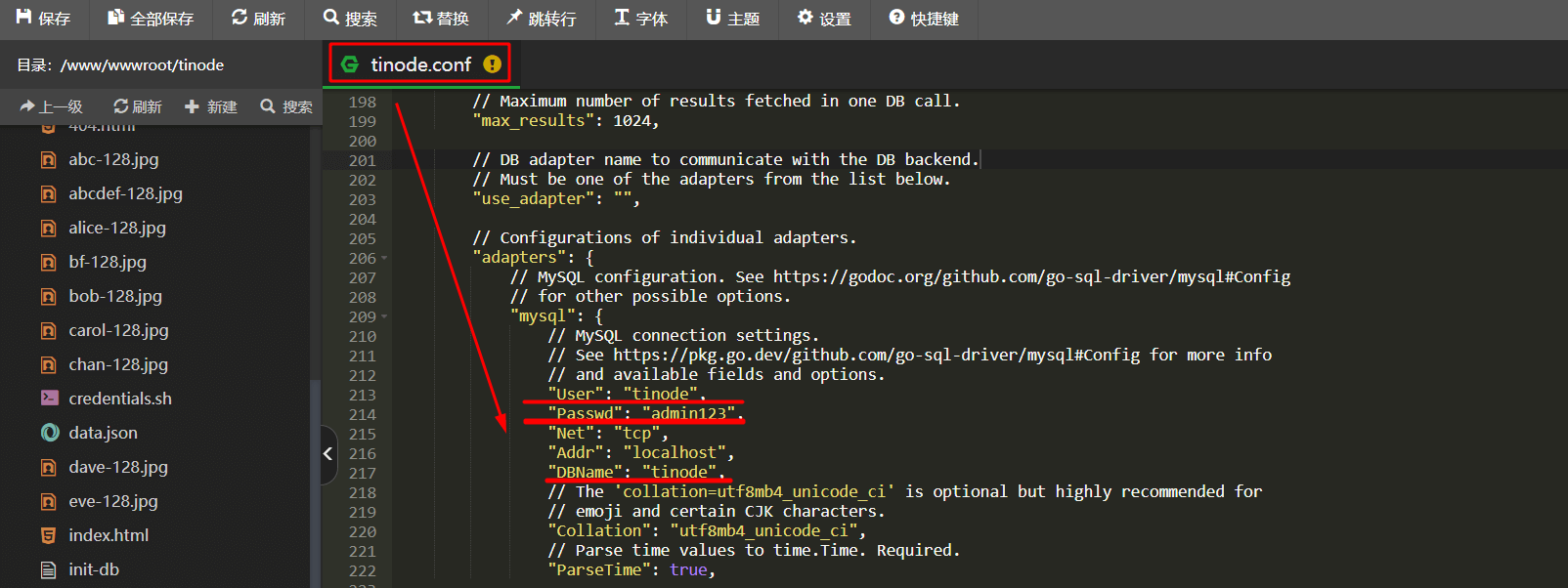
Task: Click the image icon beside dave-128.jpg
Action: tap(48, 467)
